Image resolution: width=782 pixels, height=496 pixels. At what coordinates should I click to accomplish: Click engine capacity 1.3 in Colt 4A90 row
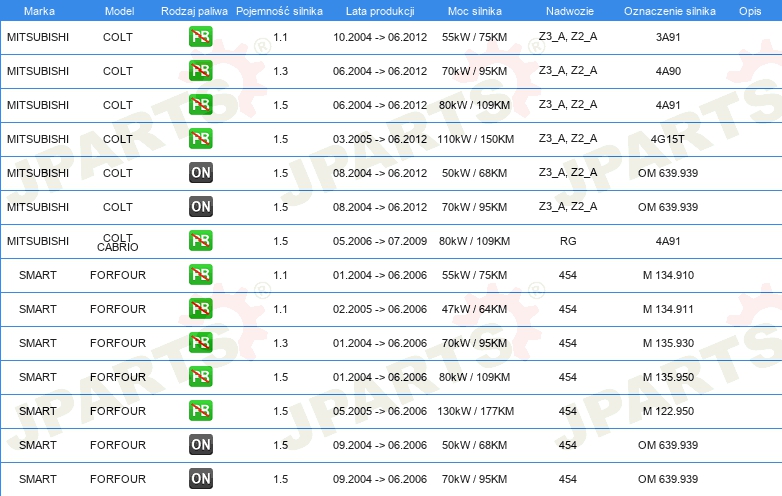click(280, 71)
